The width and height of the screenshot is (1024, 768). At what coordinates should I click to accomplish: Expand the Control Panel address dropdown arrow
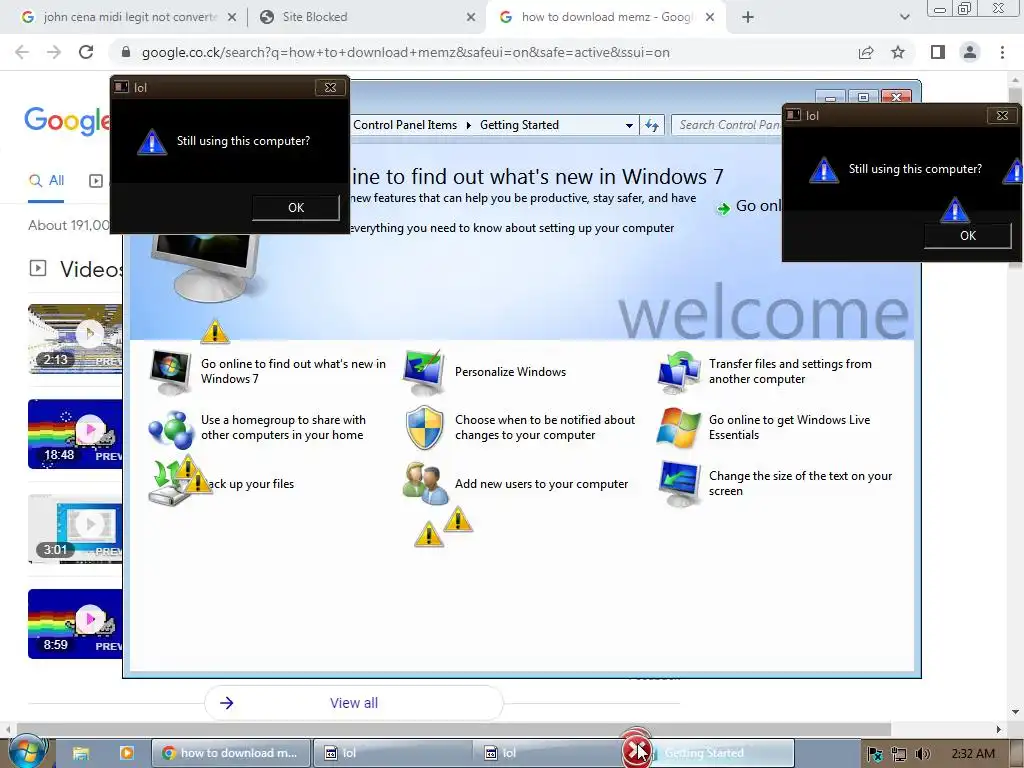pos(629,125)
